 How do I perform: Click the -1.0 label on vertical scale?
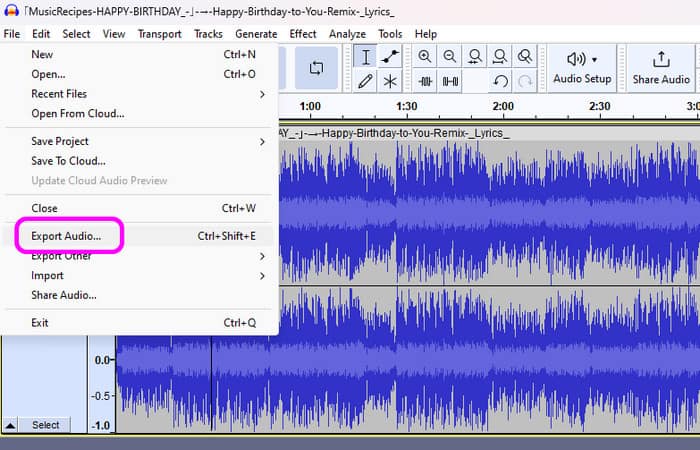101,425
